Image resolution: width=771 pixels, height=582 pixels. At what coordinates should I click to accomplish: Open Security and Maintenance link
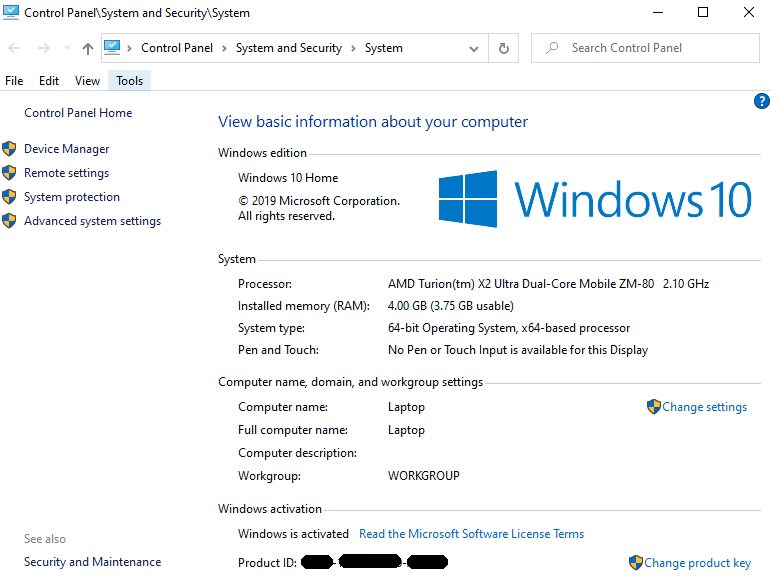tap(92, 561)
